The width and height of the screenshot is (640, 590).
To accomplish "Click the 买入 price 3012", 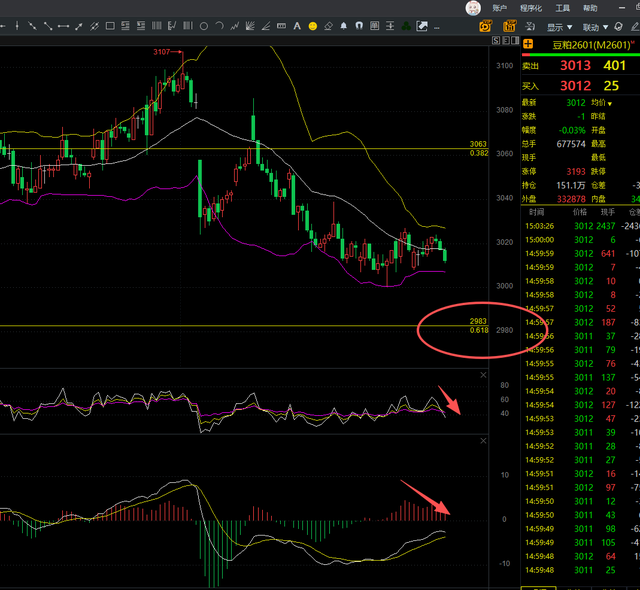I will point(574,84).
